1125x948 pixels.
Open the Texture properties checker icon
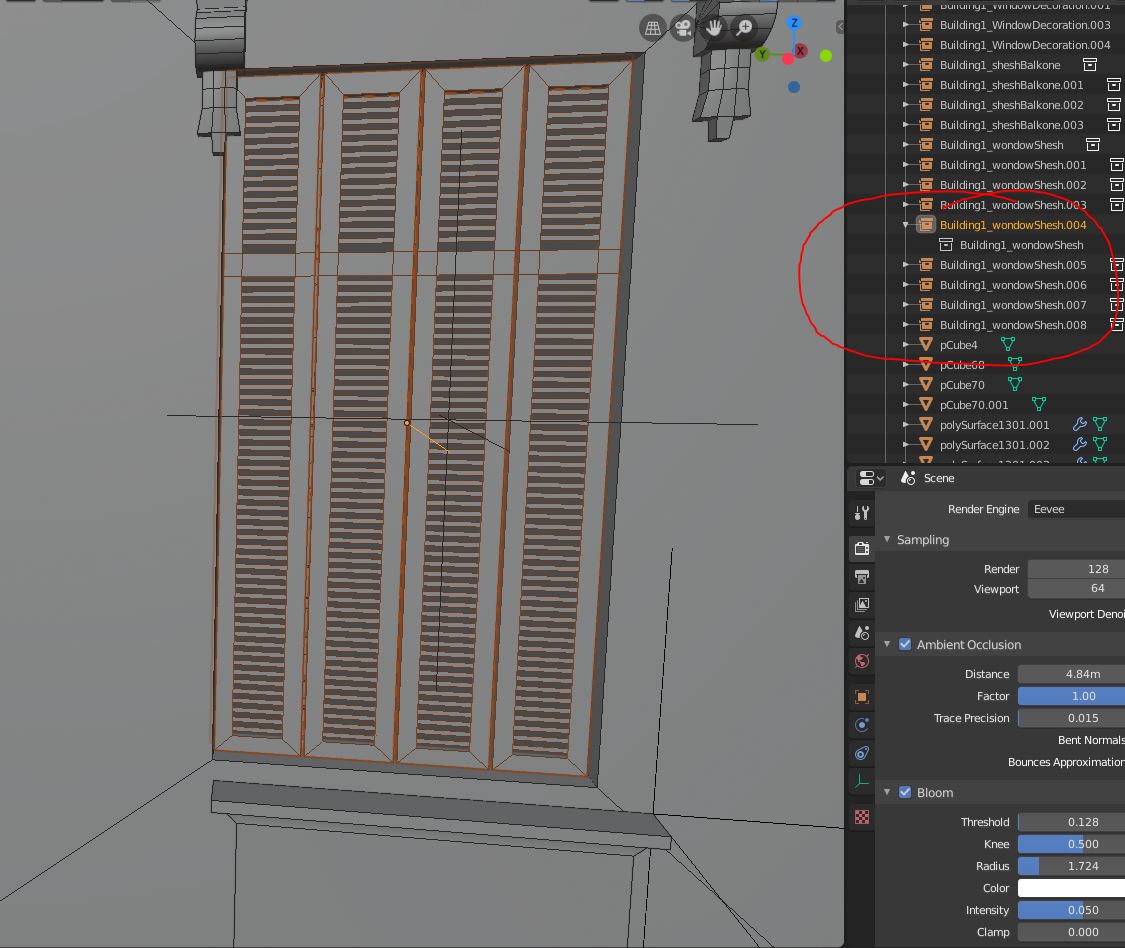[x=862, y=817]
